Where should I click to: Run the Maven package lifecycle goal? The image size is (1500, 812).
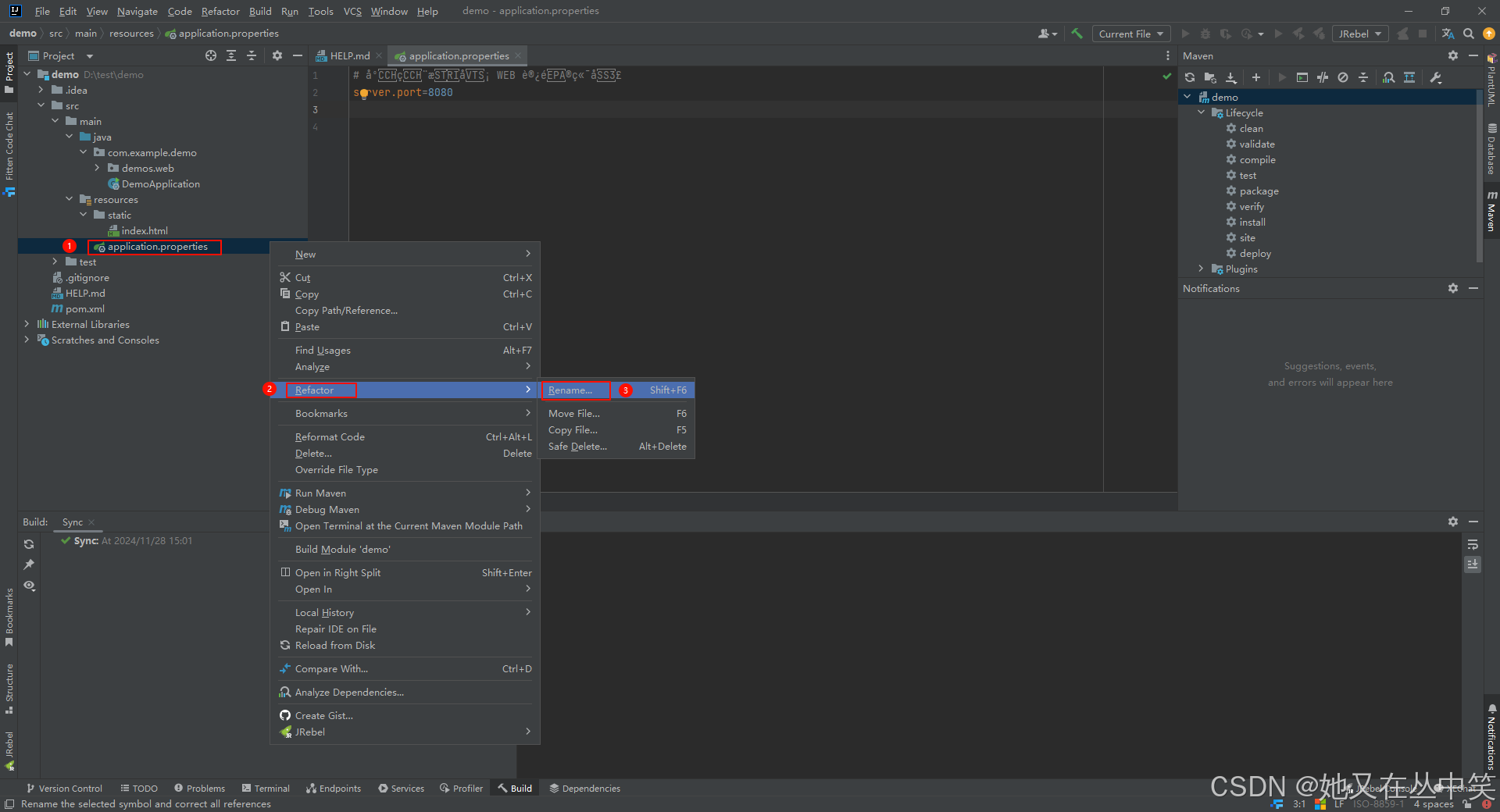click(x=1259, y=191)
